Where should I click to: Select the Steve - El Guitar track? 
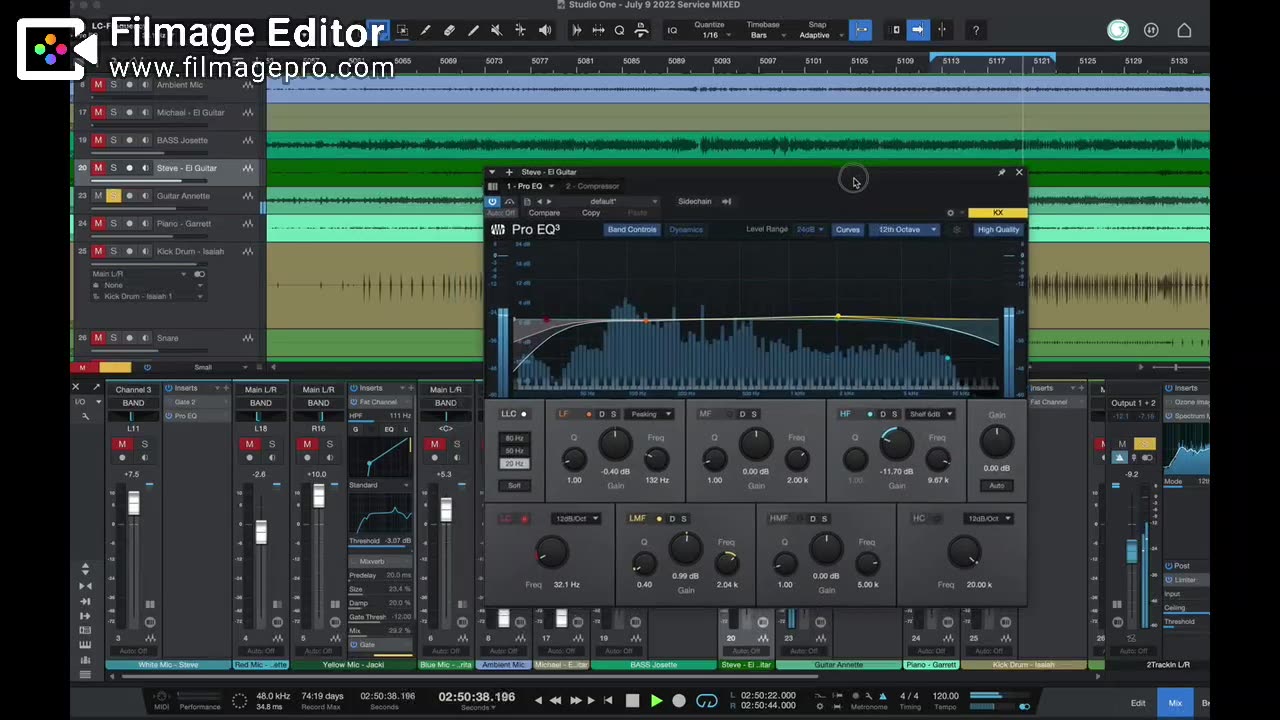(x=186, y=168)
